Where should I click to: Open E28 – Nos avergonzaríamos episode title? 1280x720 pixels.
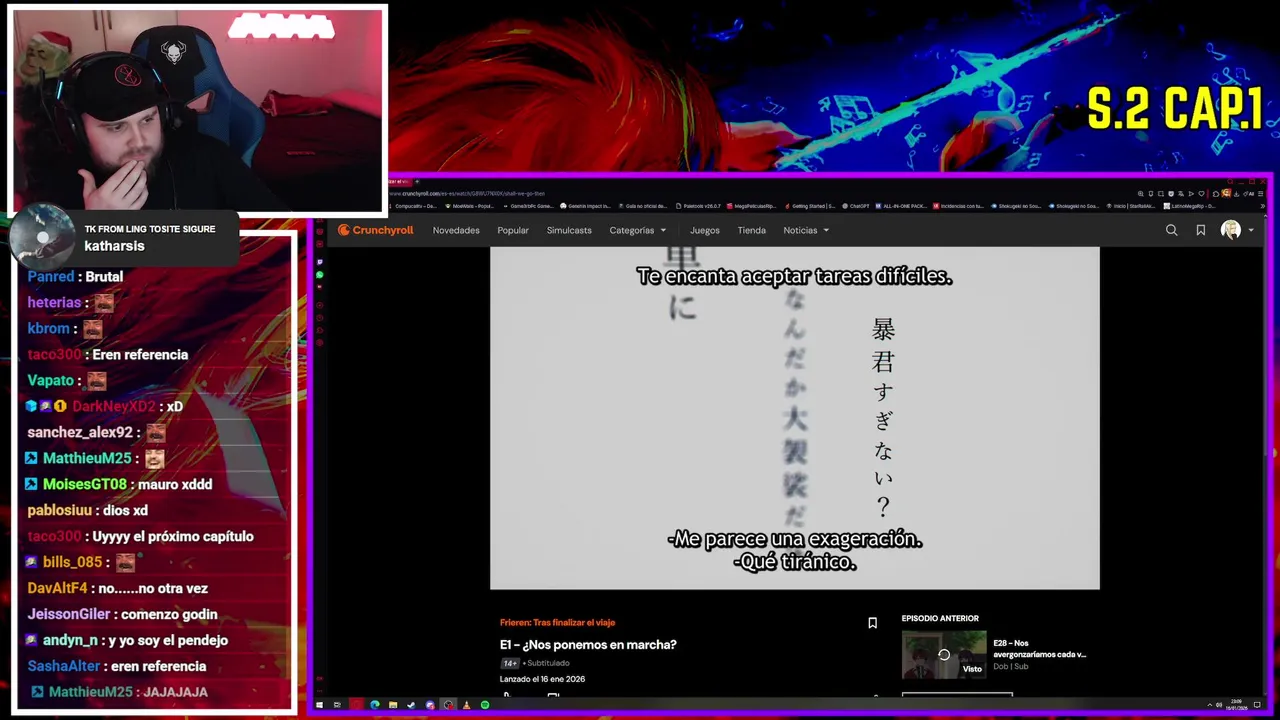(1040, 648)
